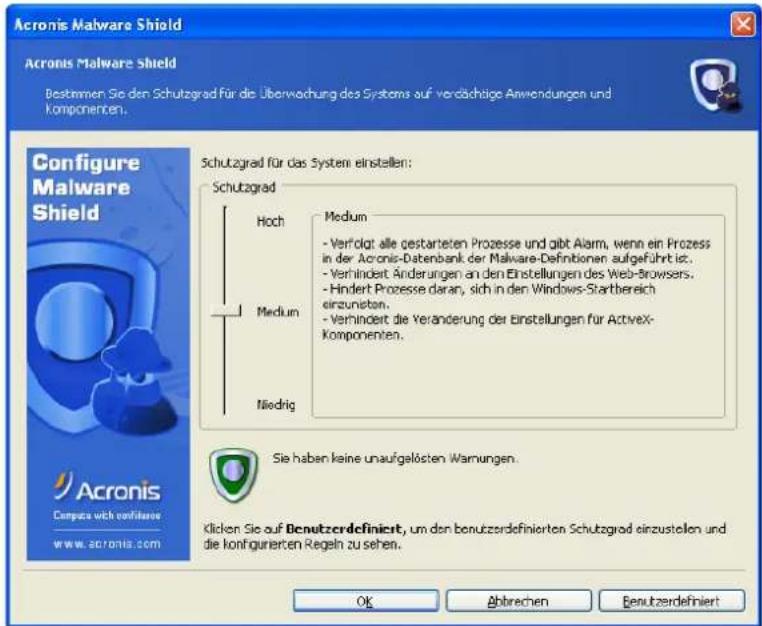Click the 'Configure Malware Shield' sidebar title
Screen dimensions: 762x626
[86, 188]
